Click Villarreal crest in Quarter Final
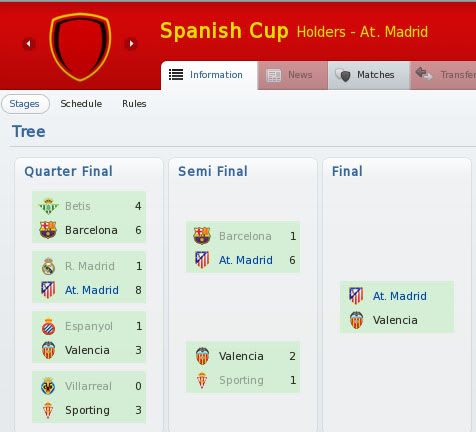 click(48, 386)
